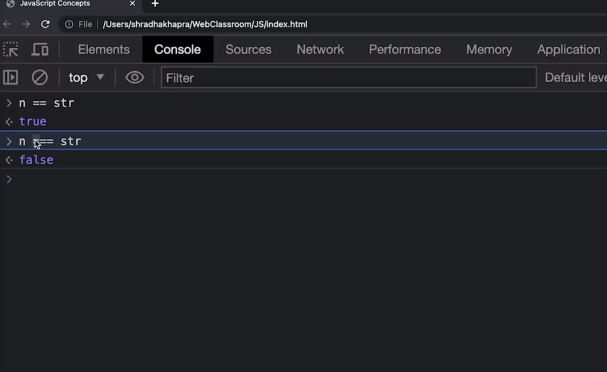Screen dimensions: 607x372
Task: Open the Performance tab
Action: click(x=405, y=50)
